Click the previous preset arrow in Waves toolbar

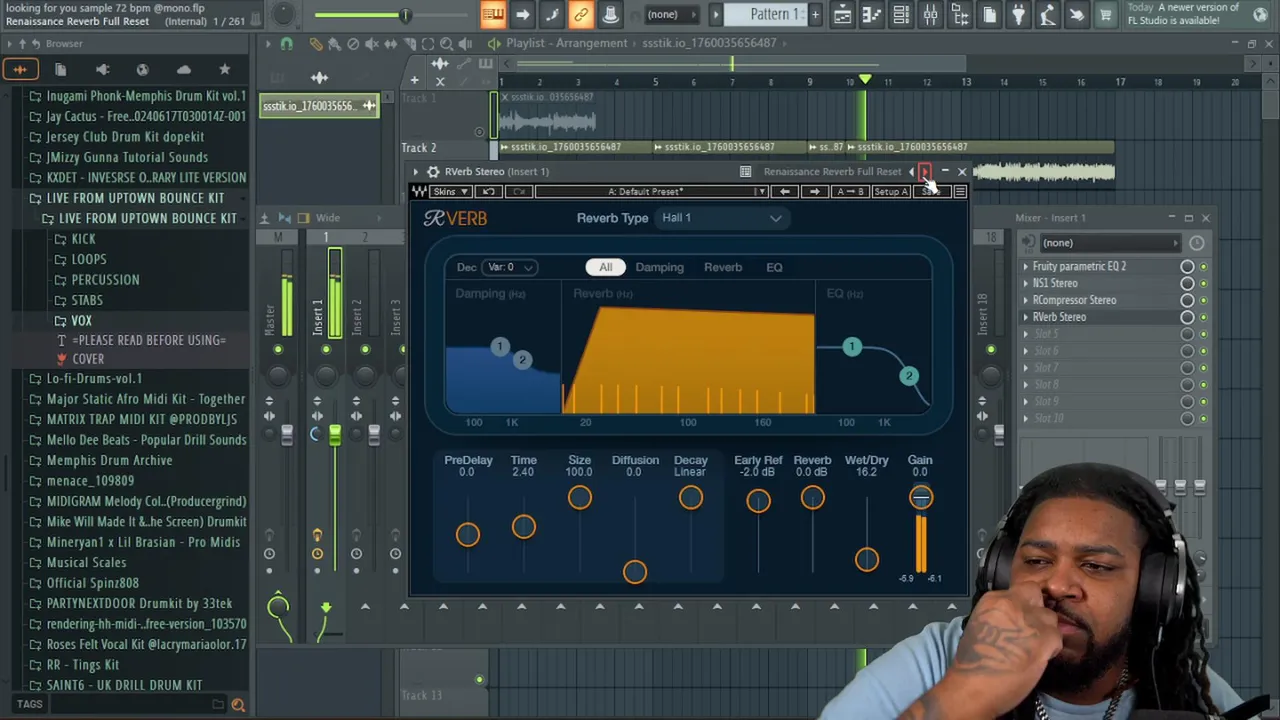tap(785, 191)
